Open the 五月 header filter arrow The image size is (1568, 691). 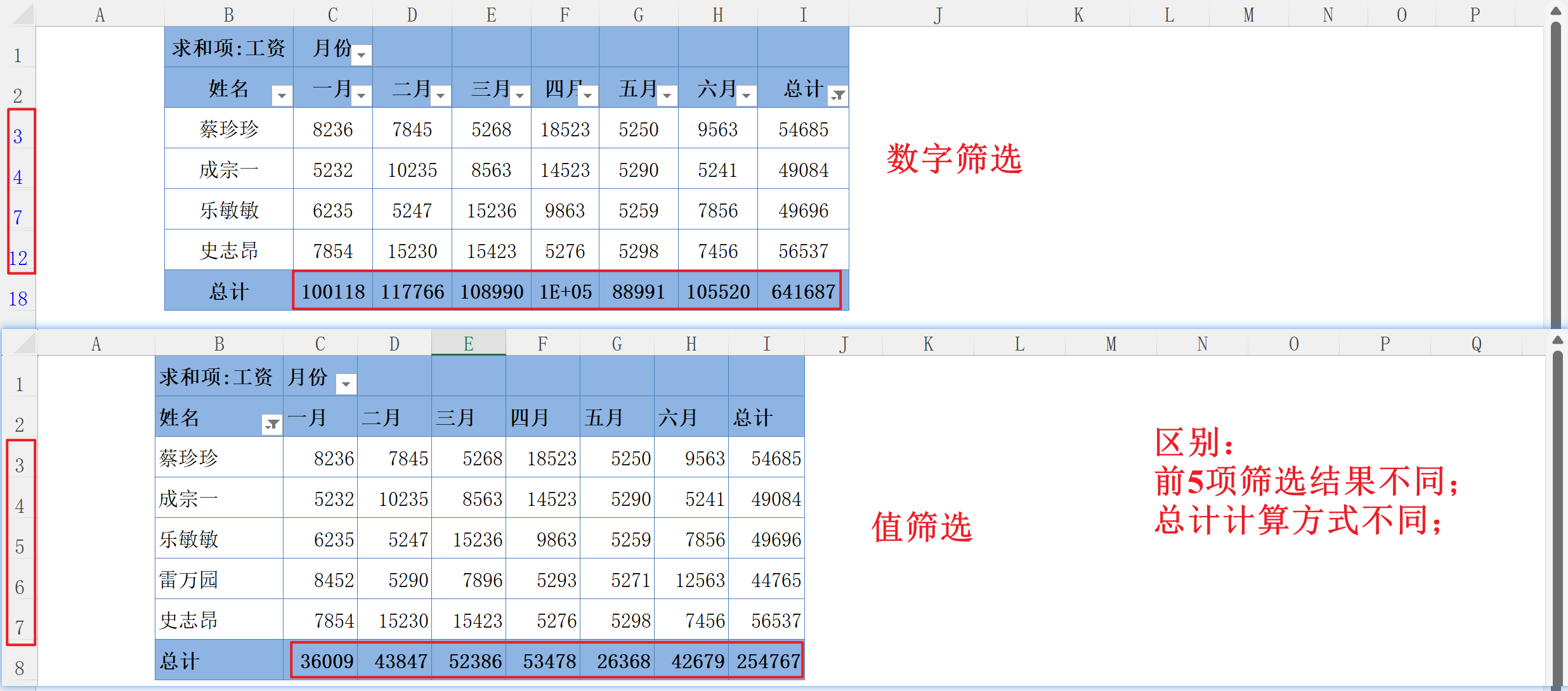click(667, 96)
